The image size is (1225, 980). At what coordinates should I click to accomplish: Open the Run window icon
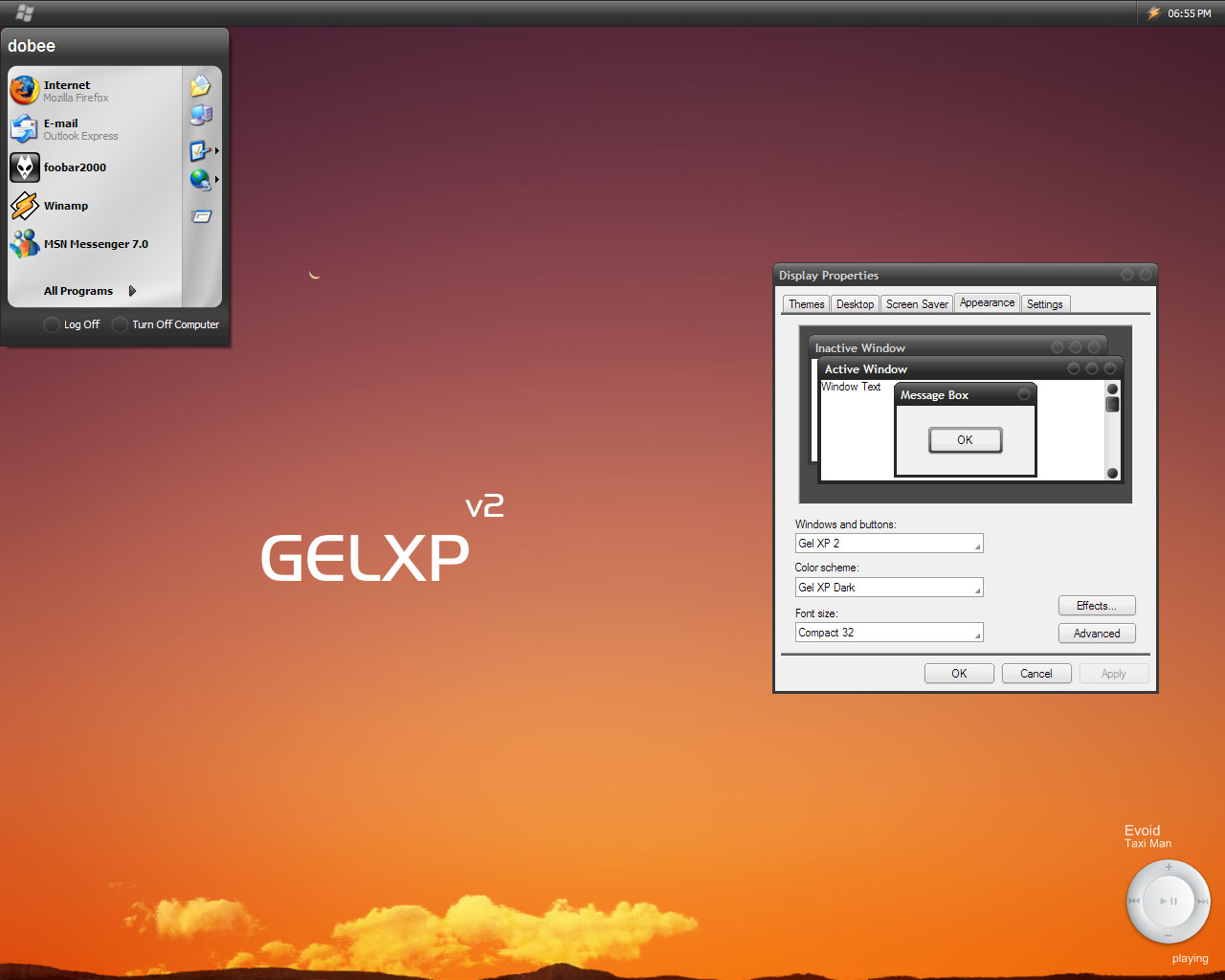201,216
